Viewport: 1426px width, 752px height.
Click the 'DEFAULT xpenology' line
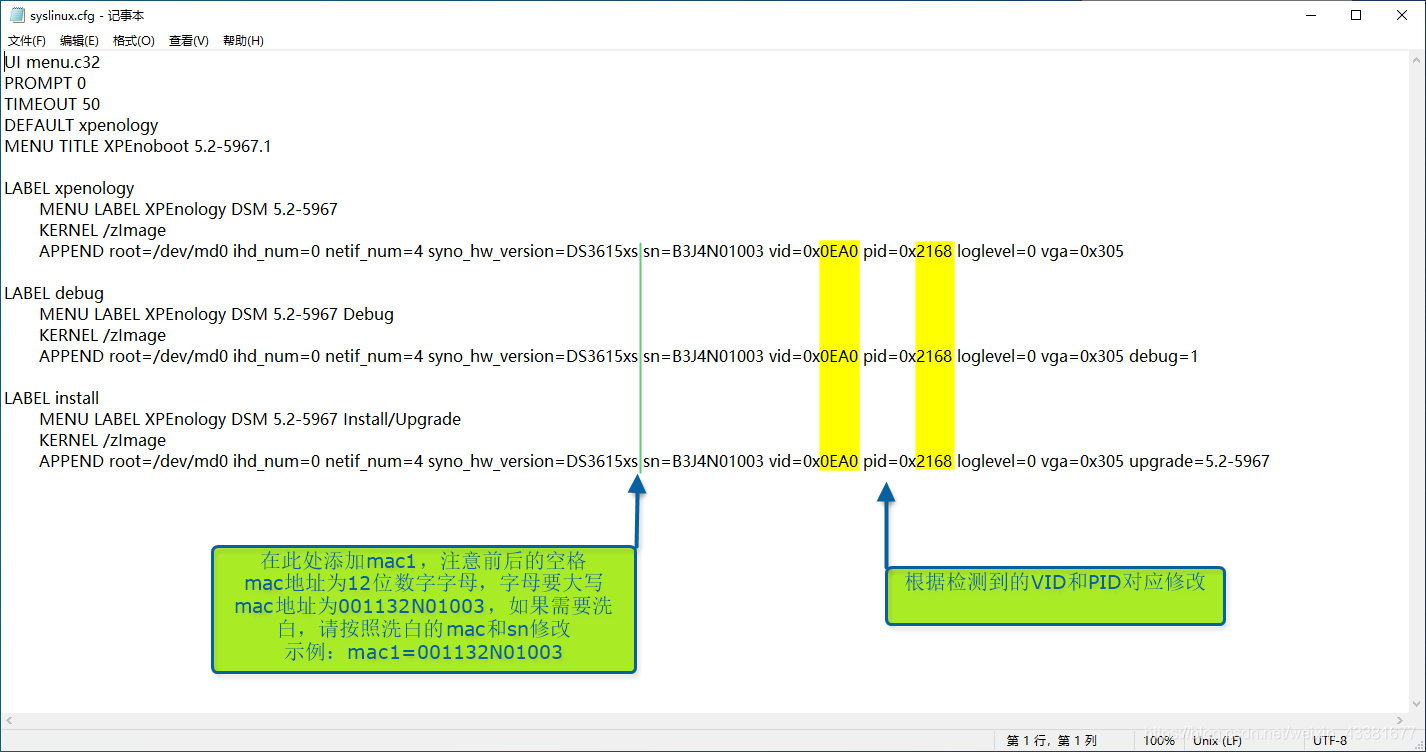81,125
